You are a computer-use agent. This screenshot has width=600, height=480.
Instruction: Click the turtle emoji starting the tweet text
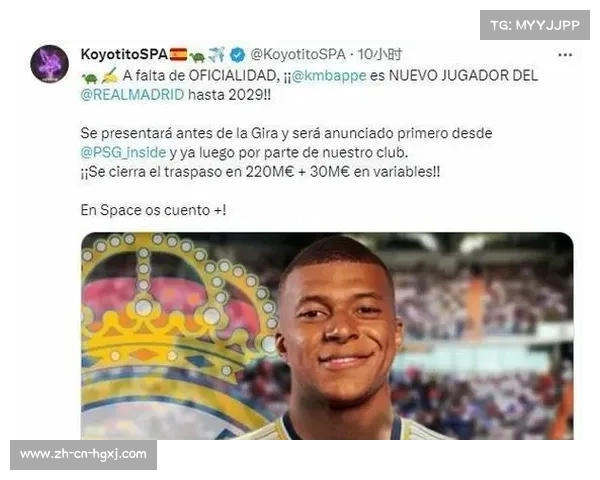90,78
